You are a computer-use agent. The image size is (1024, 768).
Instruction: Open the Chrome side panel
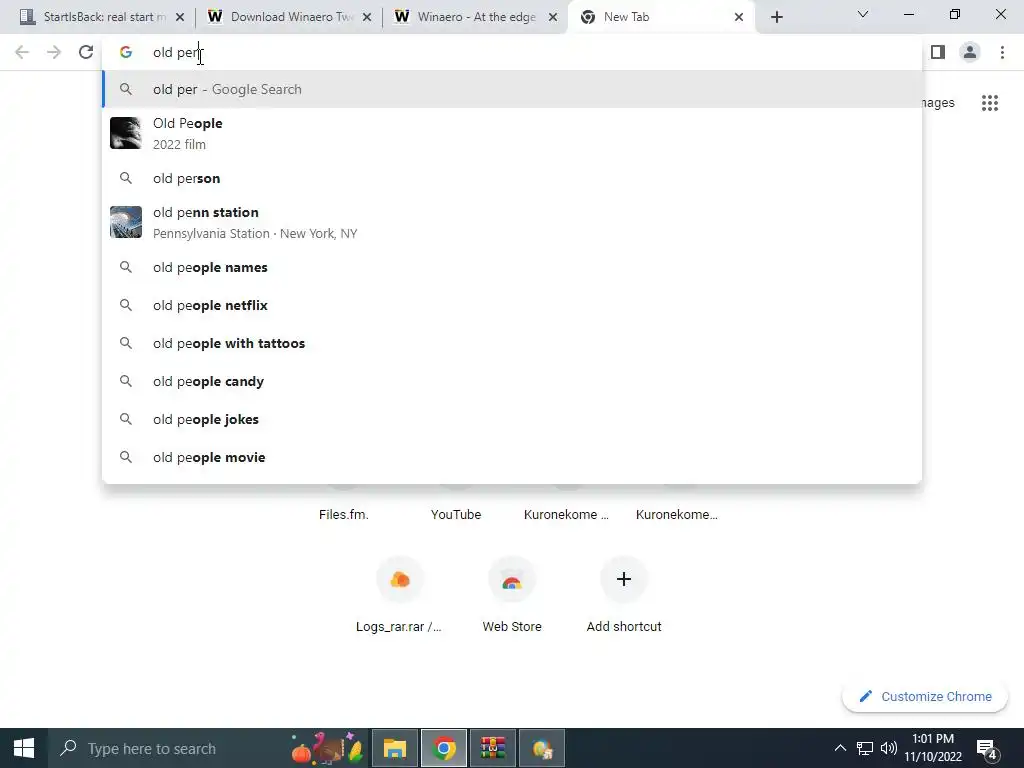point(938,52)
